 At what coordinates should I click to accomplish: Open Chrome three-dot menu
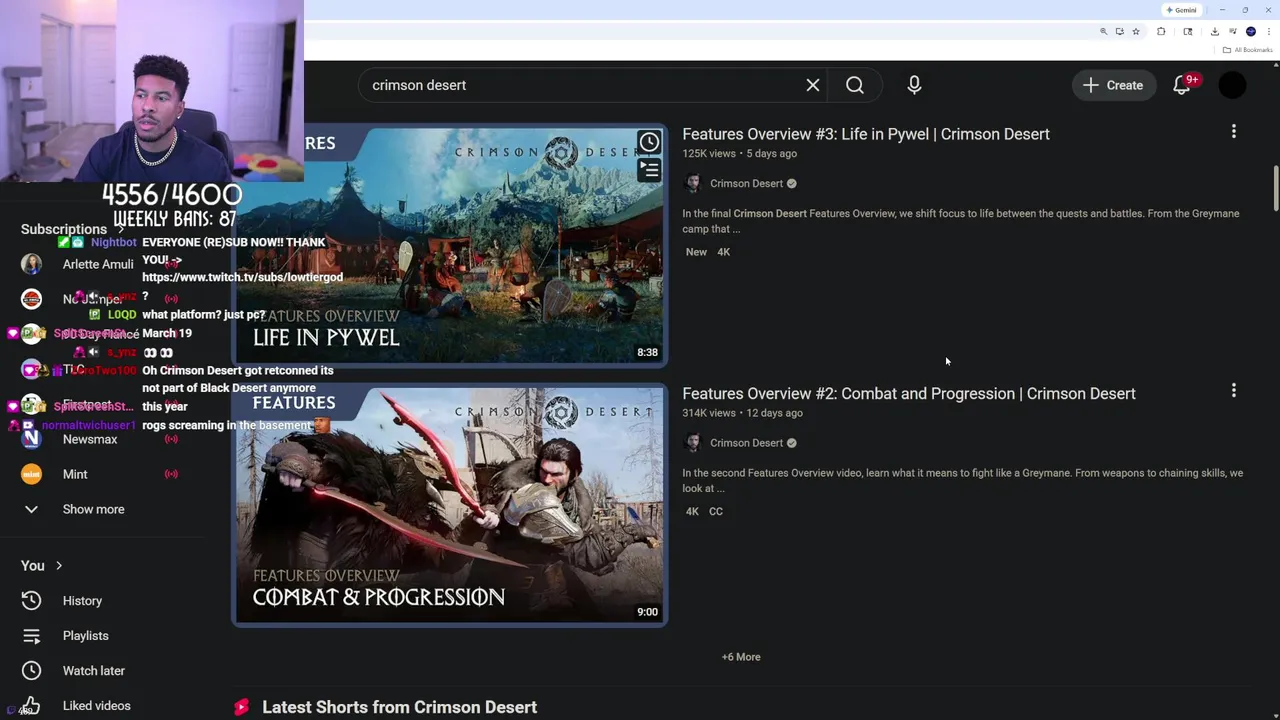(1269, 31)
